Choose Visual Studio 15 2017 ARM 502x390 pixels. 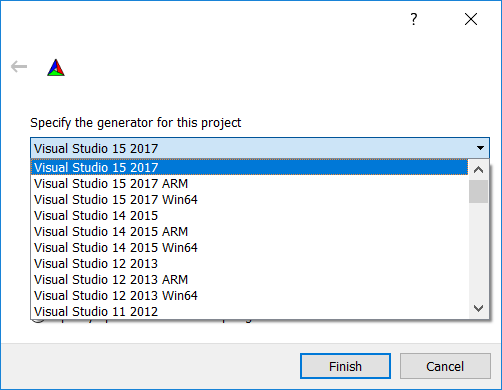249,183
